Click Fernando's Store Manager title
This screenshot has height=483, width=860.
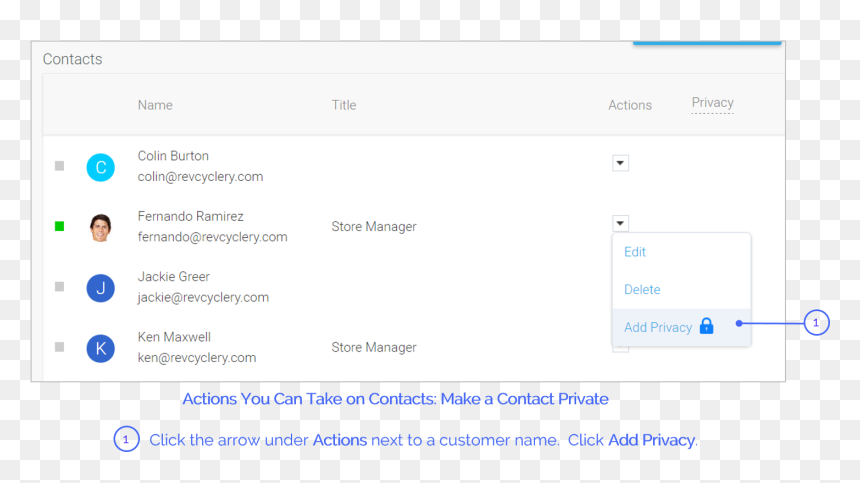[374, 227]
